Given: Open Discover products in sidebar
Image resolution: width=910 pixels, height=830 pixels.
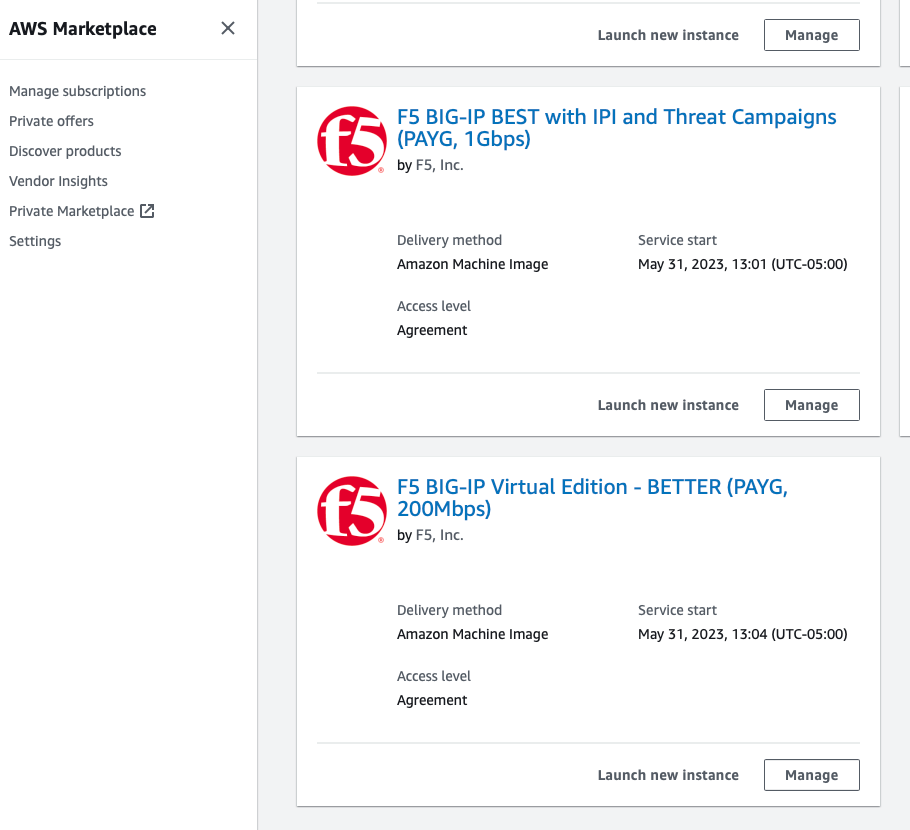Looking at the screenshot, I should point(65,151).
